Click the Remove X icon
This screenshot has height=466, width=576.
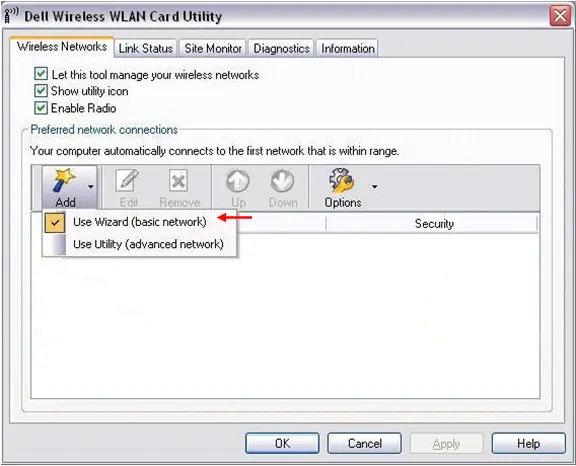coord(179,181)
